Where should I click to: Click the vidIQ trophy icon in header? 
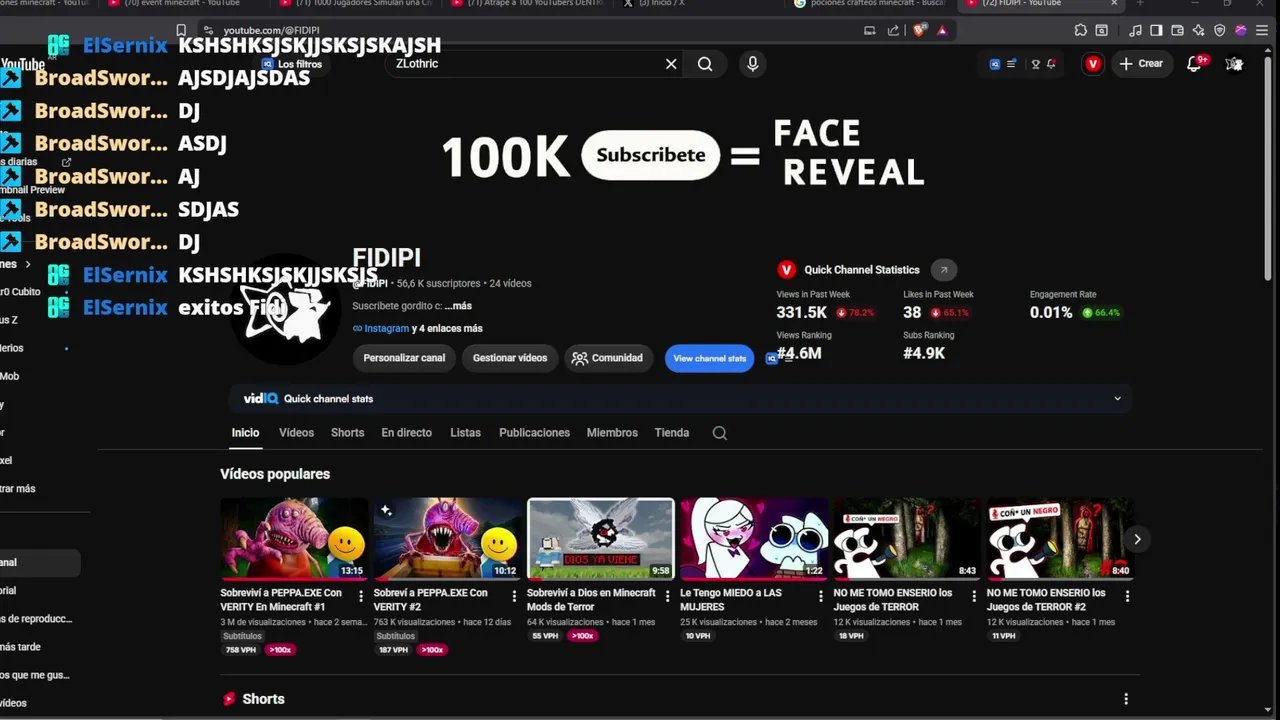1036,64
